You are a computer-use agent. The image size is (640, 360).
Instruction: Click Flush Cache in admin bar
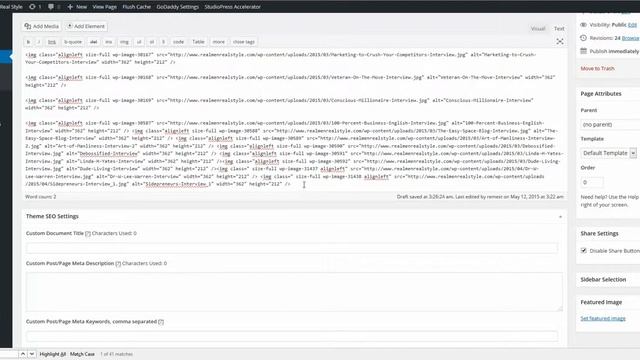point(136,7)
